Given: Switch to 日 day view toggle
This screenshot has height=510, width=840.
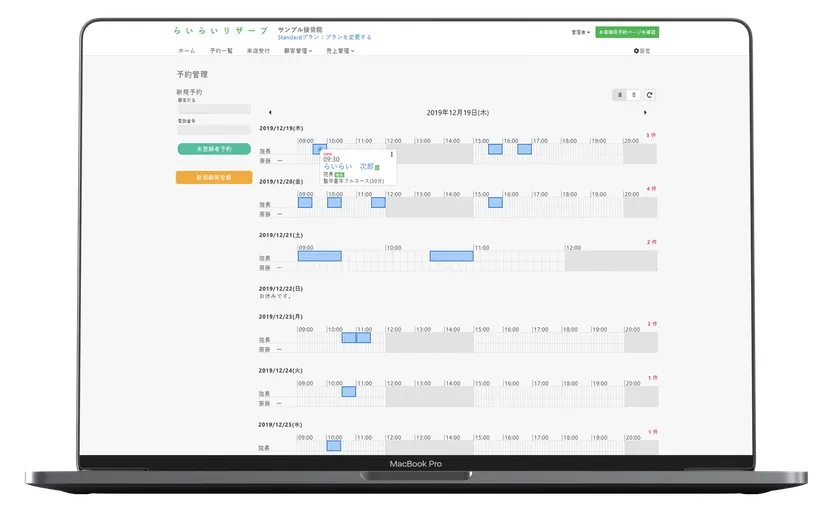Looking at the screenshot, I should click(634, 95).
